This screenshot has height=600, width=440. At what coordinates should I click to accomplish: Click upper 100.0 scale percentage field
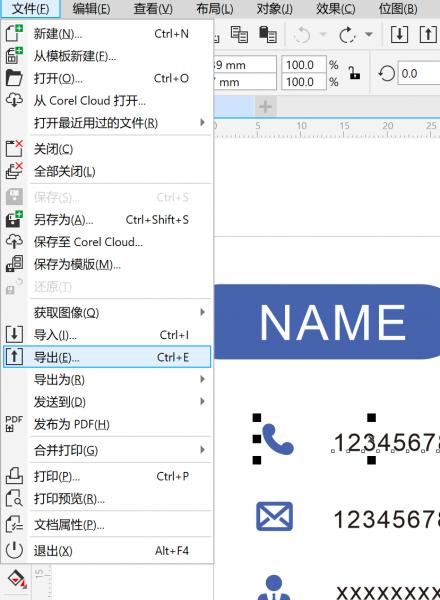(x=304, y=65)
